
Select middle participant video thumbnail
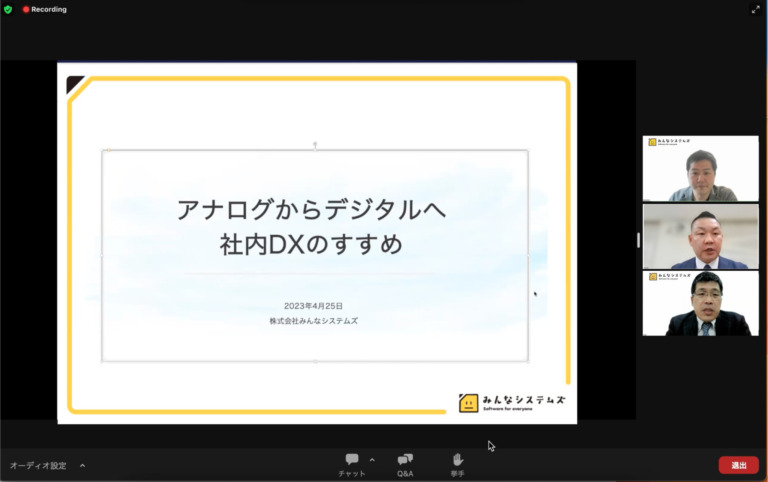[700, 236]
